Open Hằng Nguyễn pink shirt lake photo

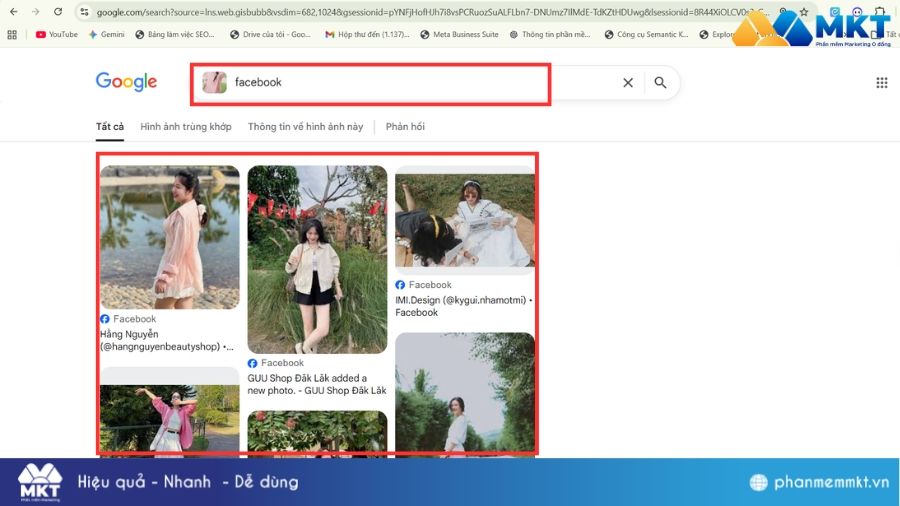tap(170, 238)
